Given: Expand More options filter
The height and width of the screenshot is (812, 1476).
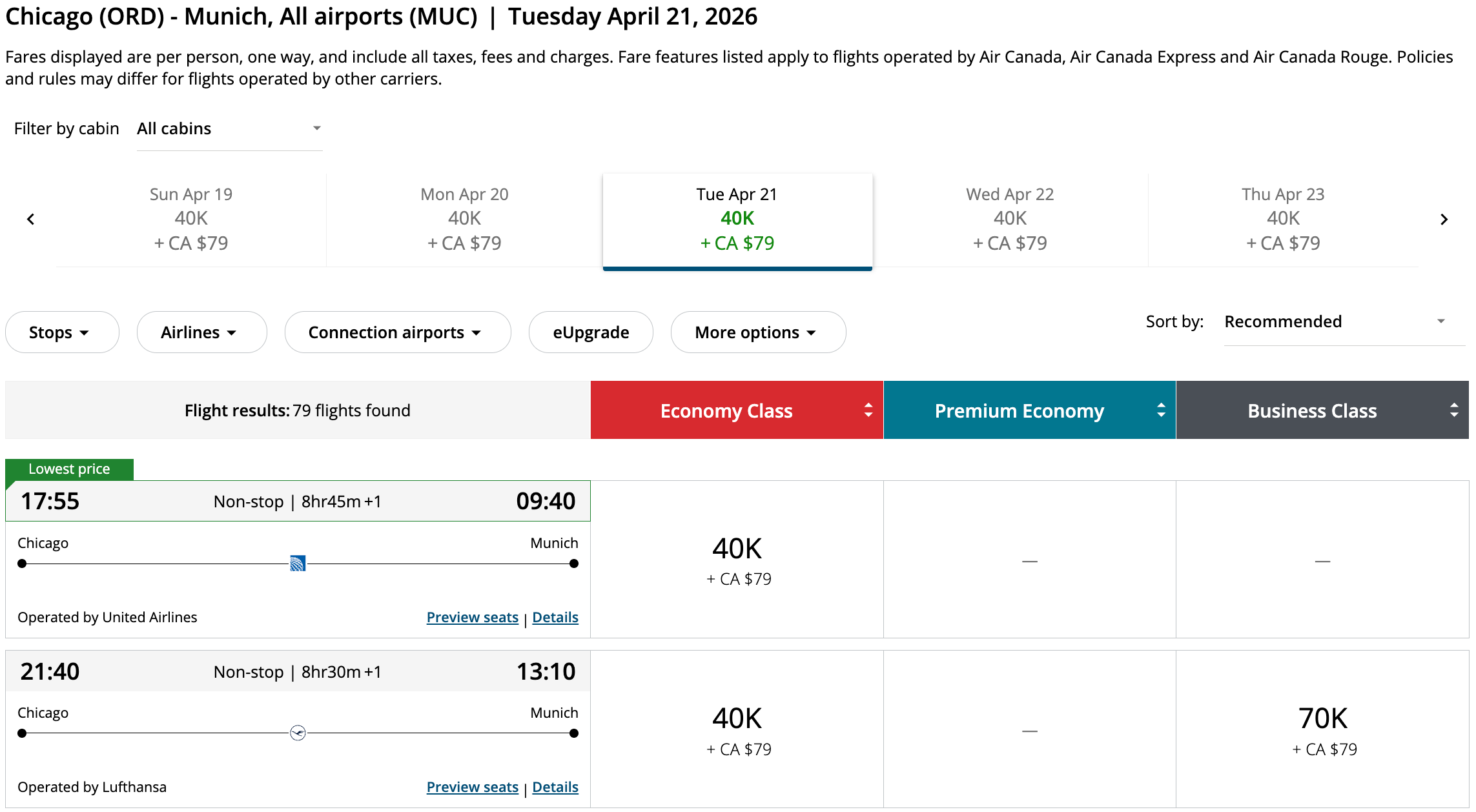Looking at the screenshot, I should pyautogui.click(x=758, y=332).
